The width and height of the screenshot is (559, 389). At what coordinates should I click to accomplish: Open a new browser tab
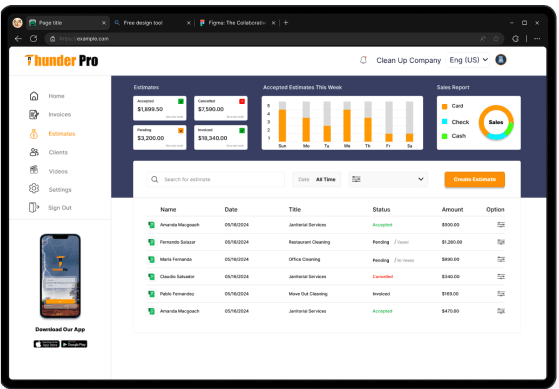click(286, 23)
